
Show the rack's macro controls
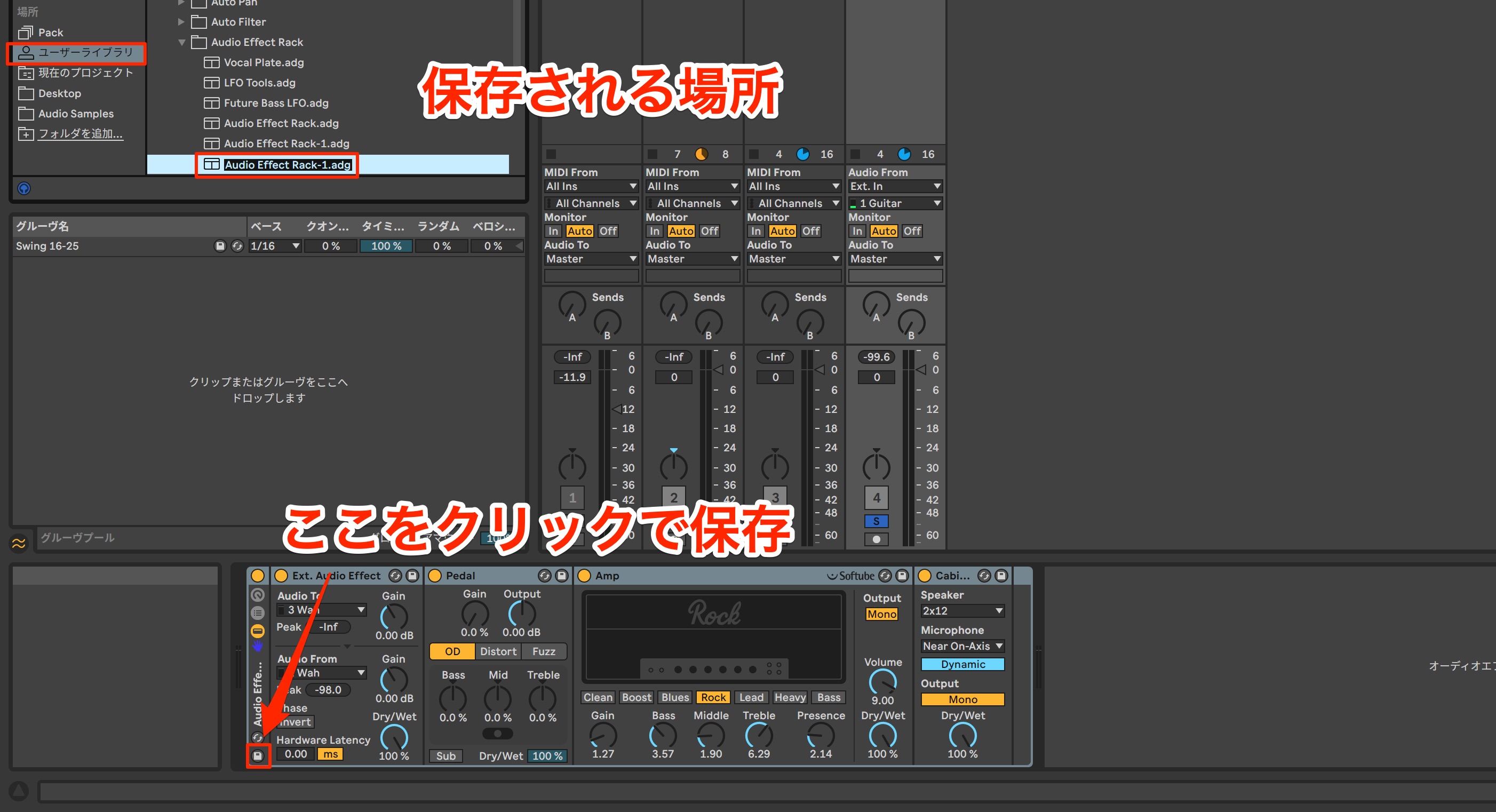point(257,595)
